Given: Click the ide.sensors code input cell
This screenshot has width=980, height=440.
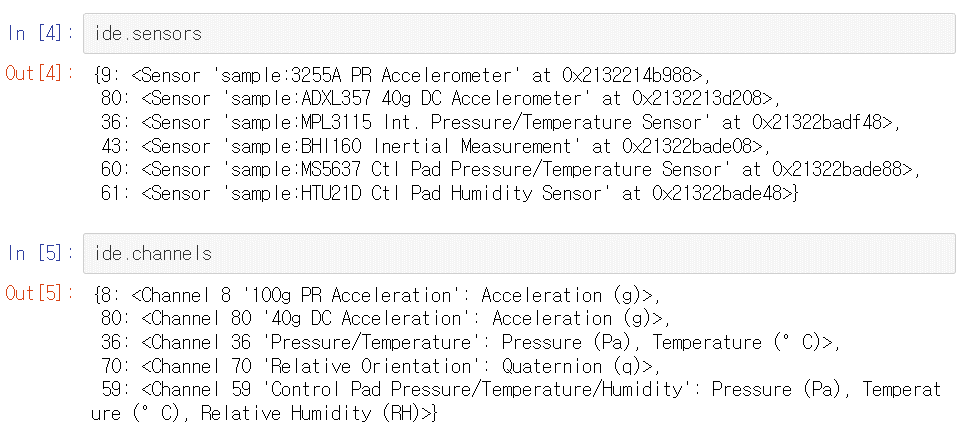Looking at the screenshot, I should click(x=519, y=33).
